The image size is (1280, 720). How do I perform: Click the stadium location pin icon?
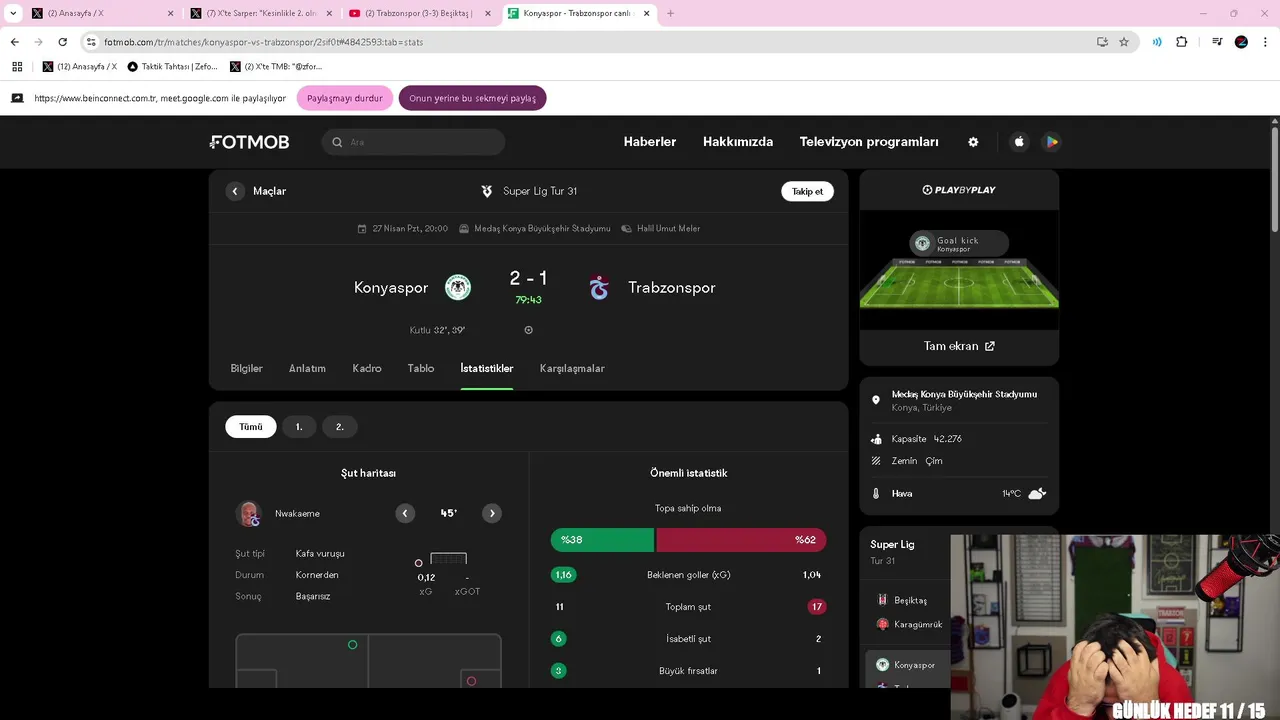876,400
